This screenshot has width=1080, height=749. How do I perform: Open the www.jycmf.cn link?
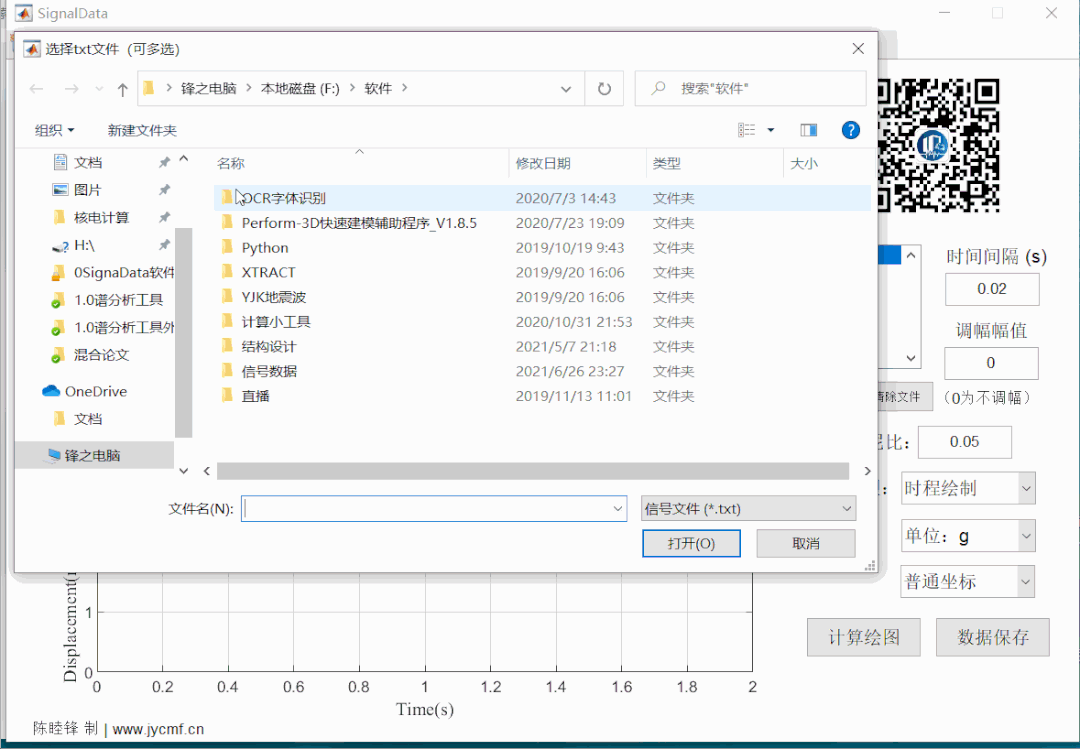160,728
